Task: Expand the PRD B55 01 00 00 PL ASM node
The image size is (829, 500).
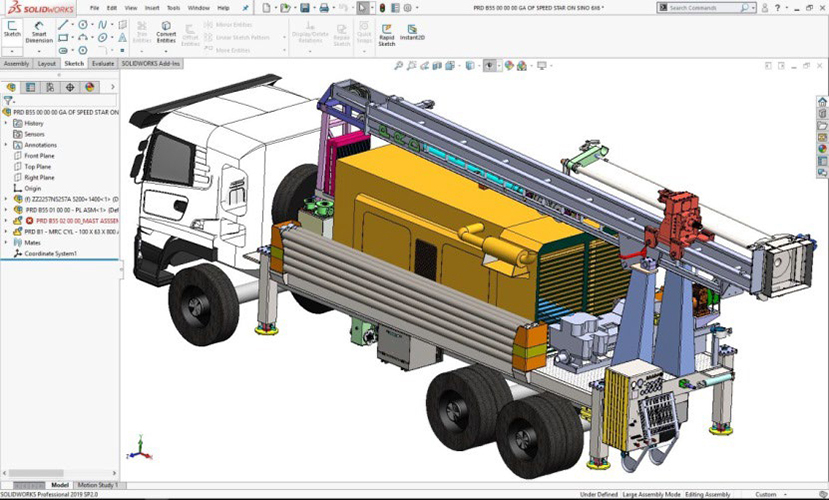Action: click(x=6, y=210)
